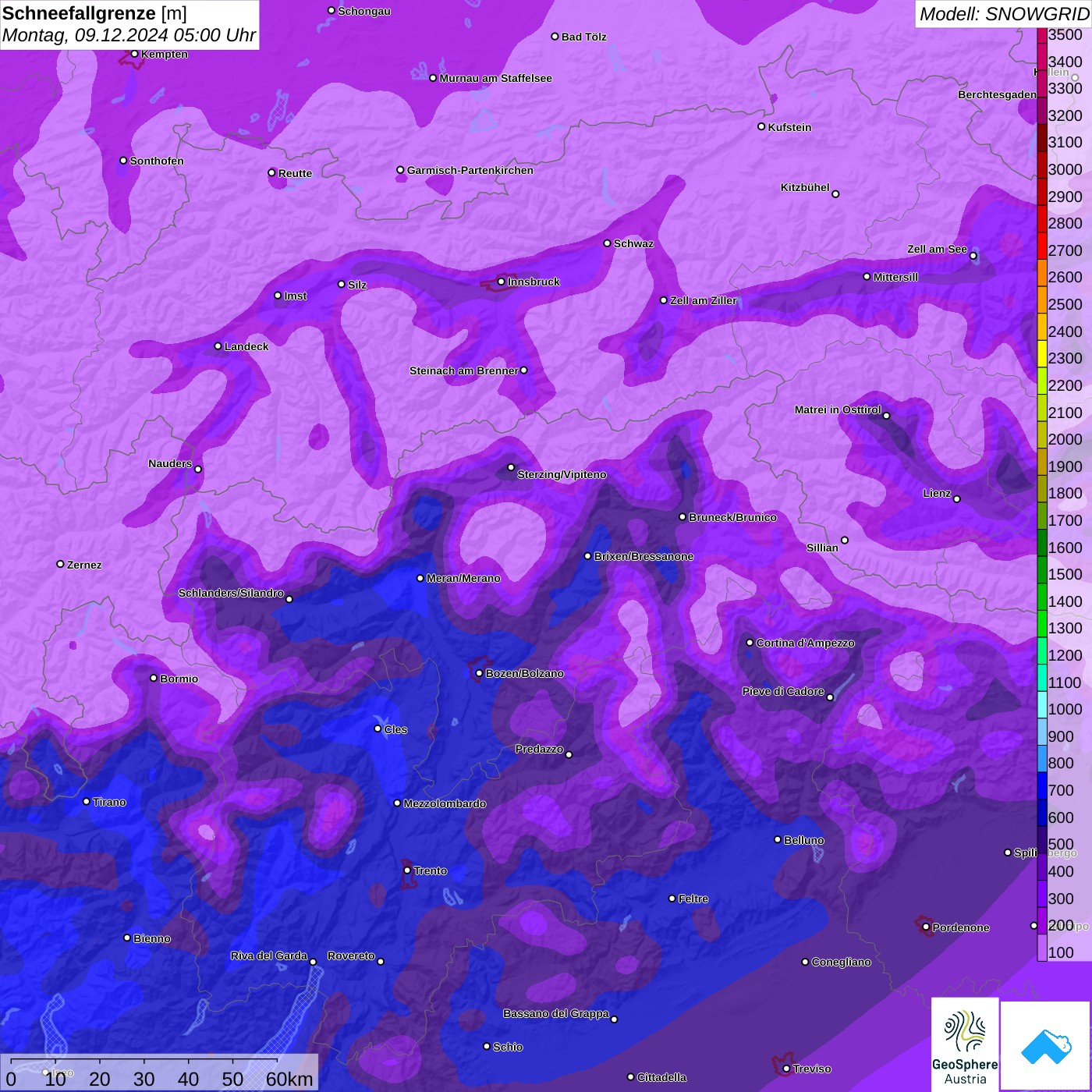Click the Sillian label

pos(822,548)
